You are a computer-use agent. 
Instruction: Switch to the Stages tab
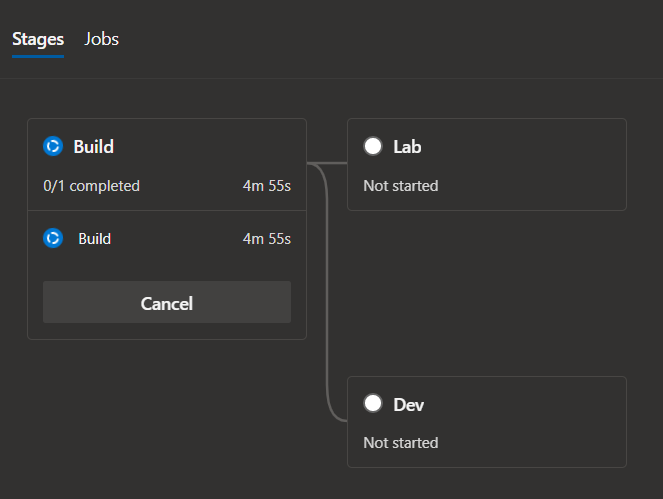coord(38,39)
